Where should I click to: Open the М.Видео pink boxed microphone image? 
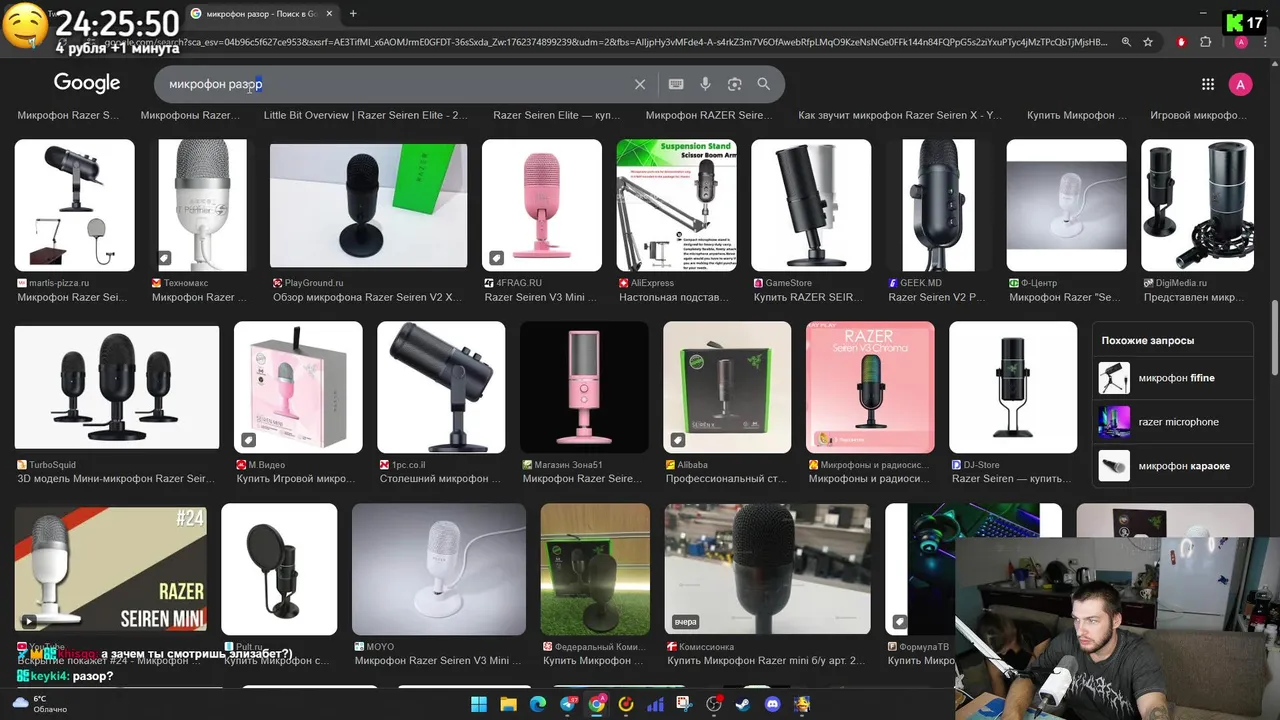click(x=298, y=387)
